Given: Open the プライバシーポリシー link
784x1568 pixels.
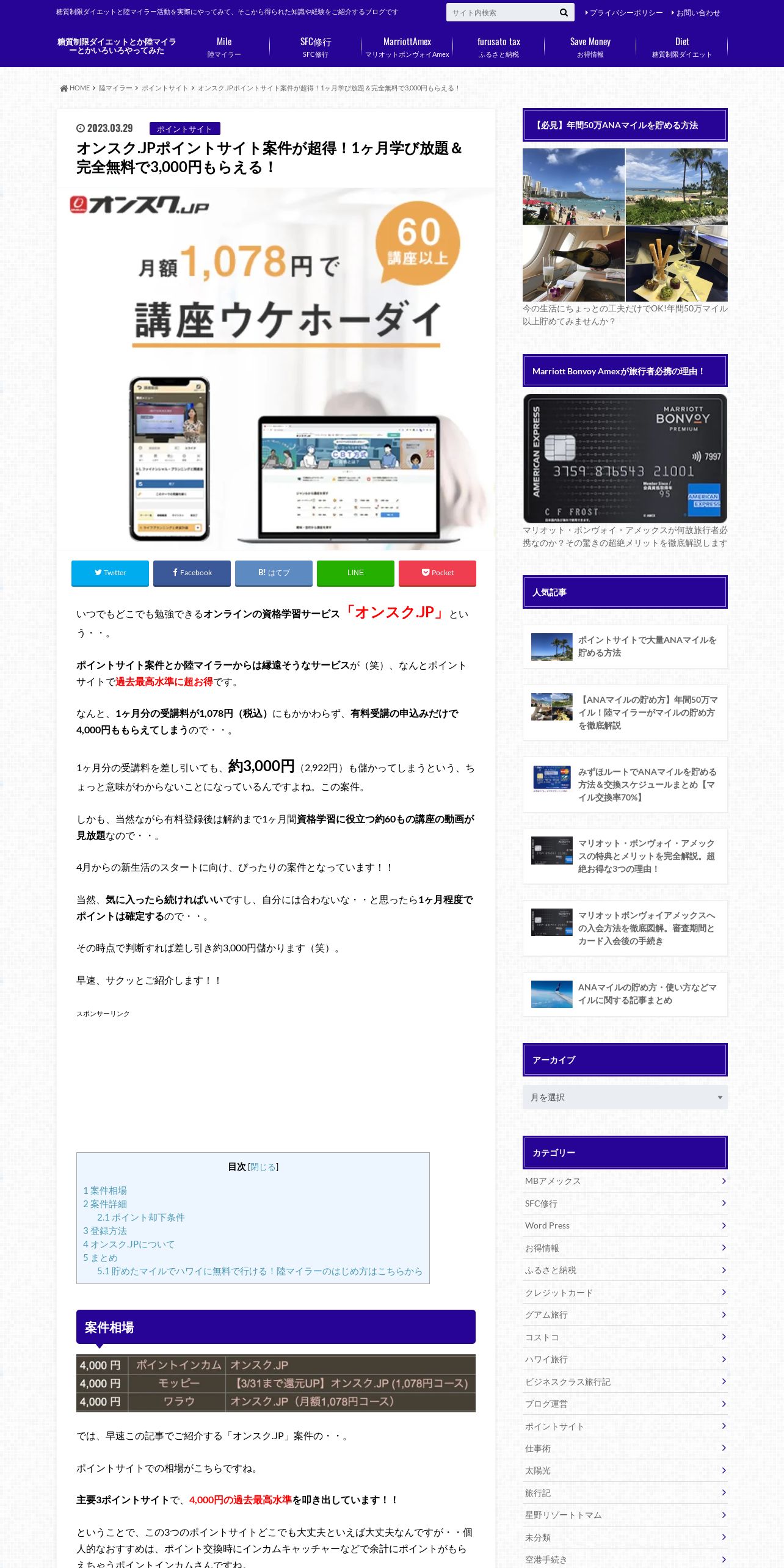Looking at the screenshot, I should [624, 13].
